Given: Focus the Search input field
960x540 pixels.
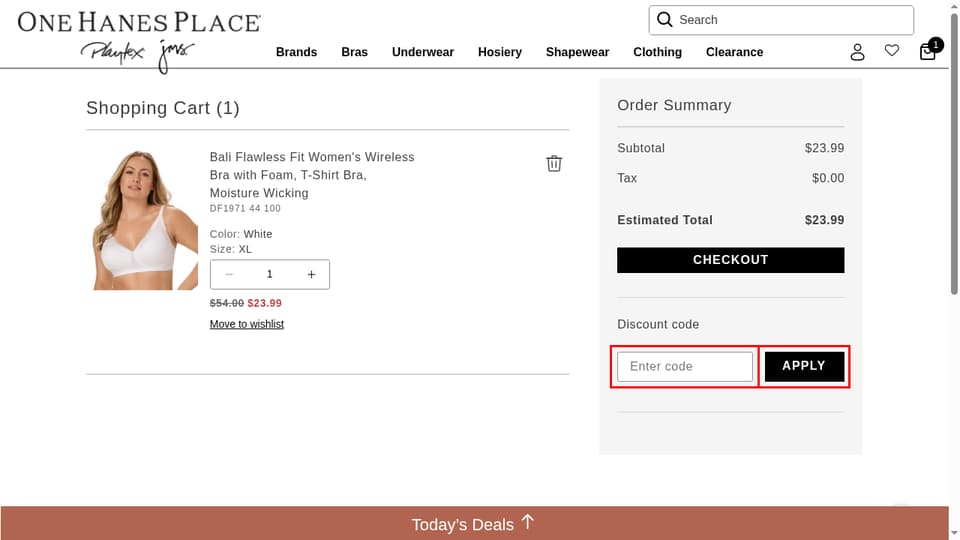Looking at the screenshot, I should [781, 20].
